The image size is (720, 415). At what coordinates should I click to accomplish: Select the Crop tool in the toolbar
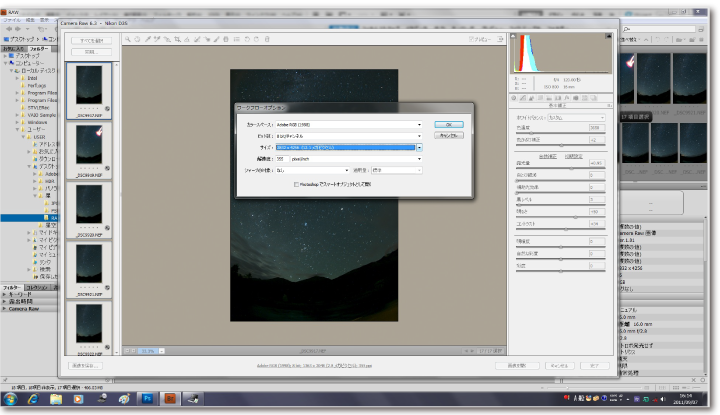click(x=178, y=39)
